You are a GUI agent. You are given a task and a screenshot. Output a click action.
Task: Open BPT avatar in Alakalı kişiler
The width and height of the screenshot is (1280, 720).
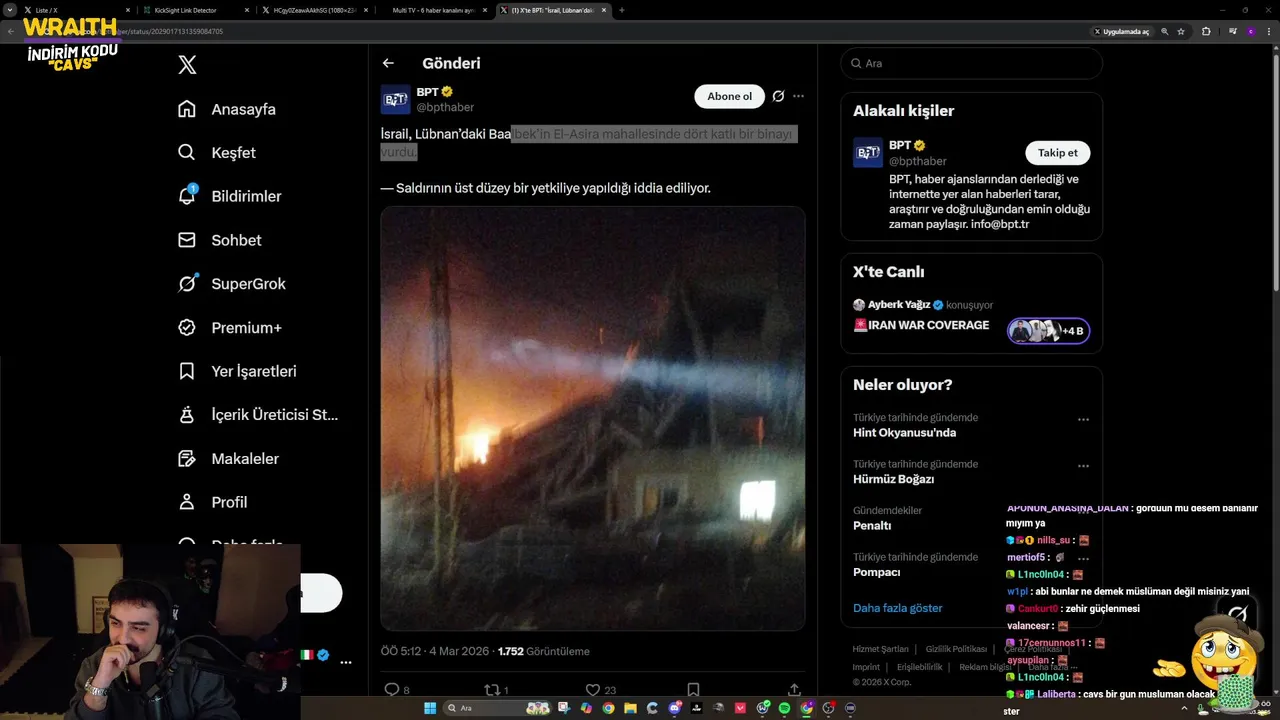click(868, 153)
